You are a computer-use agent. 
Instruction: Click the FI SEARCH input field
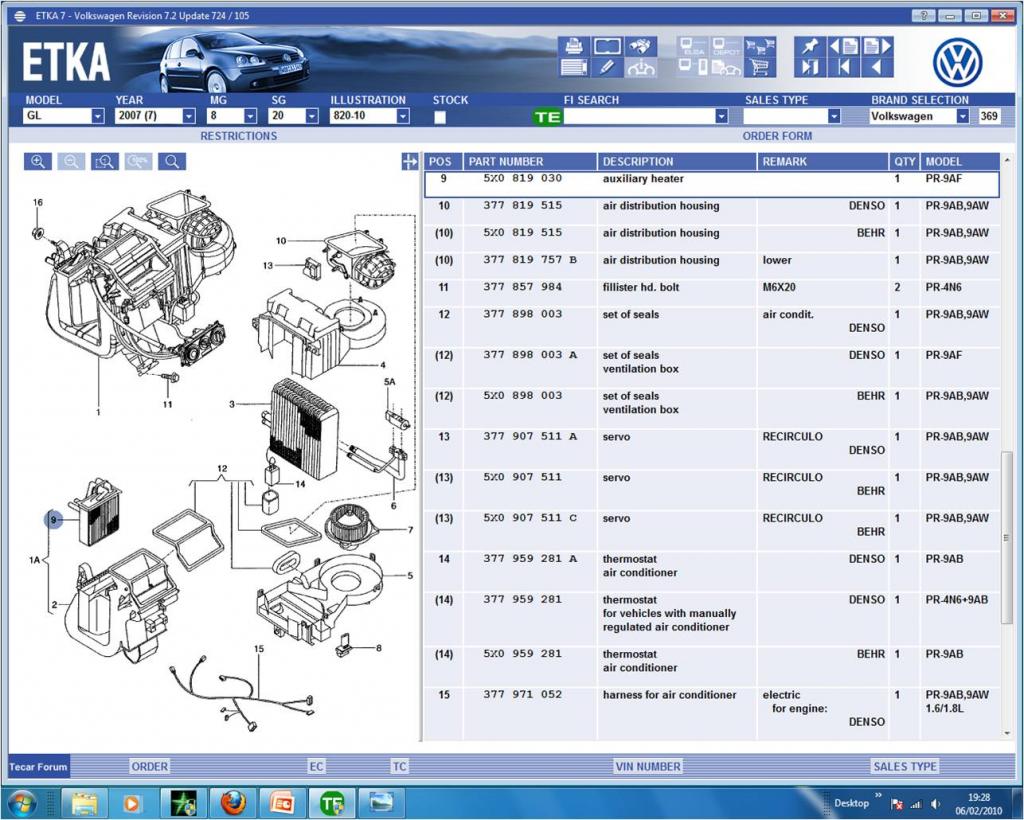coord(639,116)
